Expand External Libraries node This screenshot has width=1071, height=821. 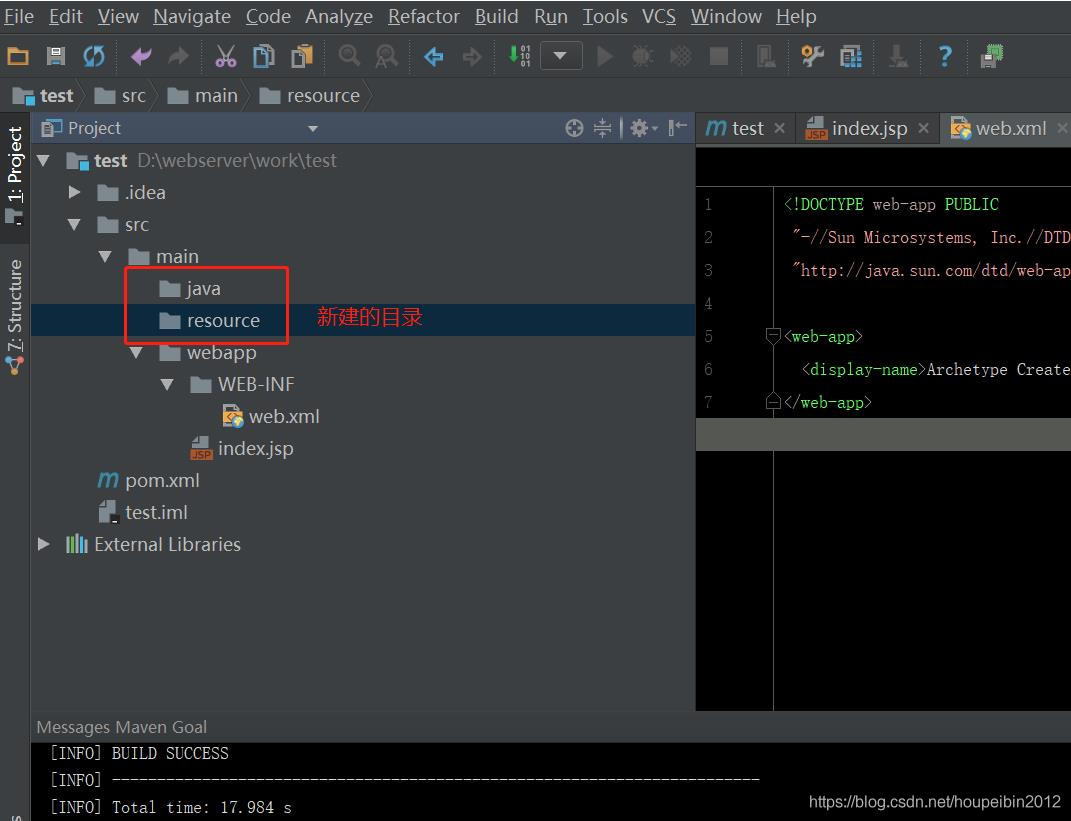click(x=44, y=544)
